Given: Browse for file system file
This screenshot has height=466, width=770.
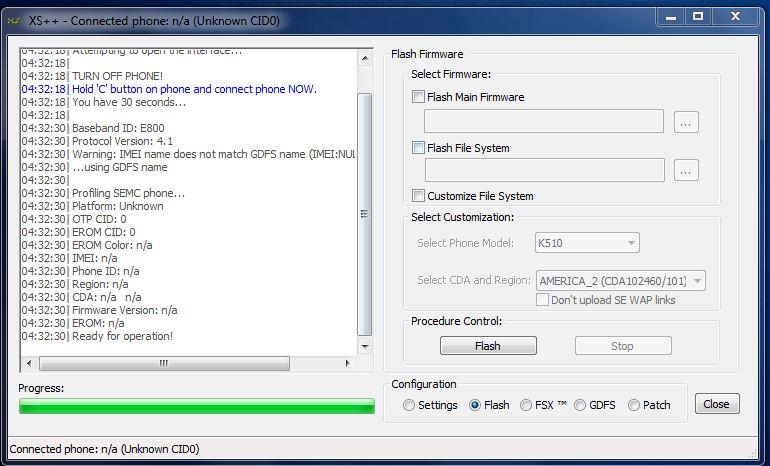Looking at the screenshot, I should pos(685,171).
